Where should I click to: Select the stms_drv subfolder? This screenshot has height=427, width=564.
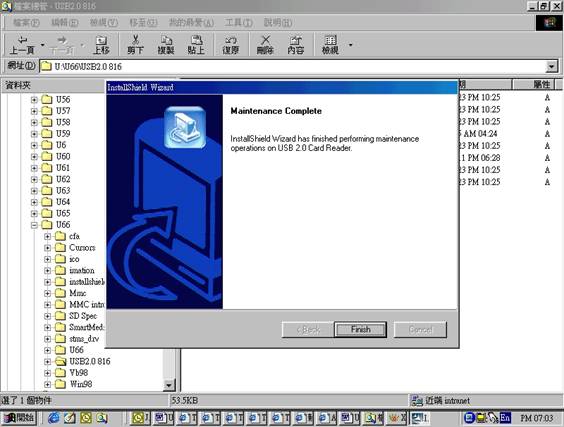point(84,339)
